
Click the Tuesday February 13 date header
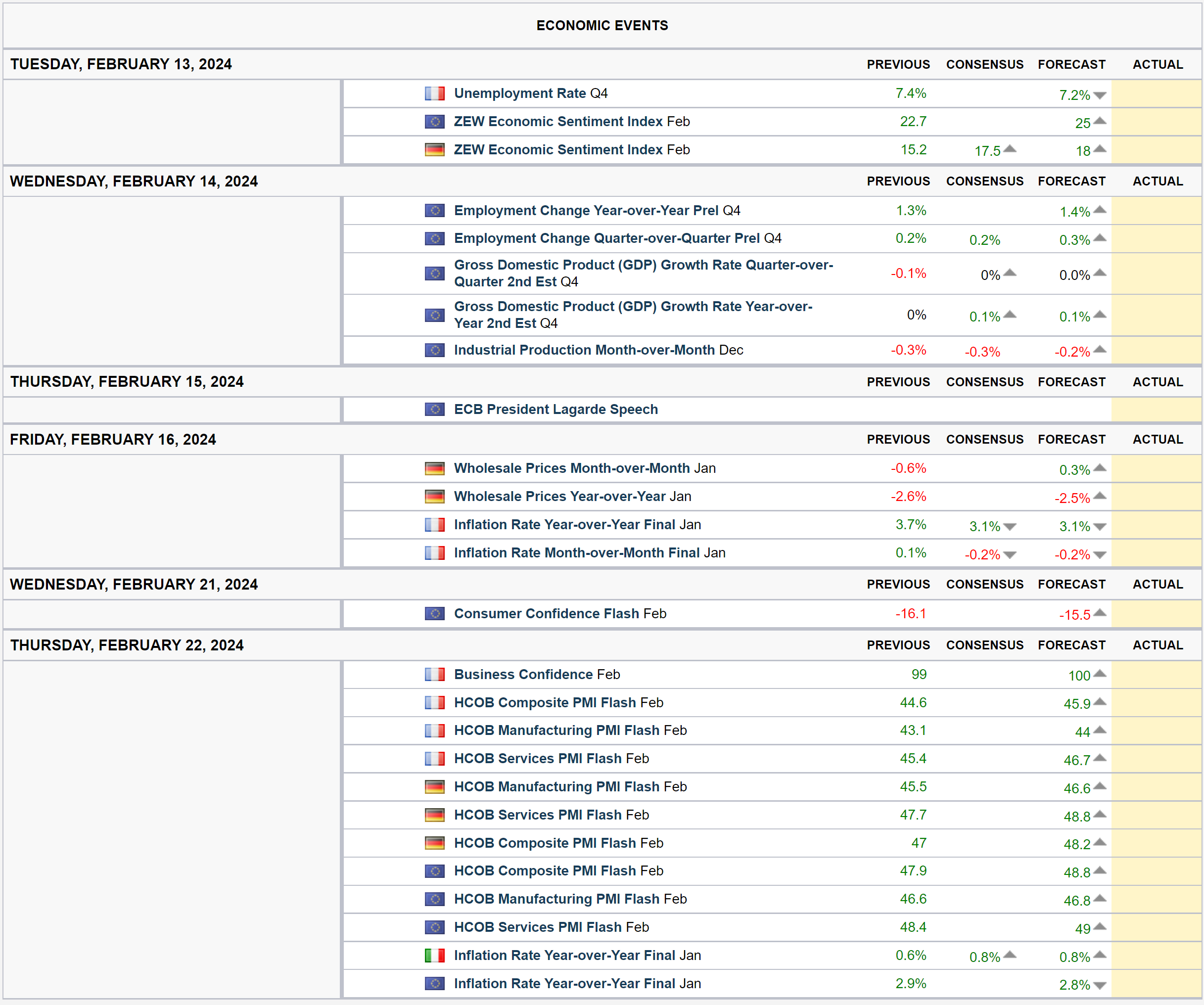(121, 64)
